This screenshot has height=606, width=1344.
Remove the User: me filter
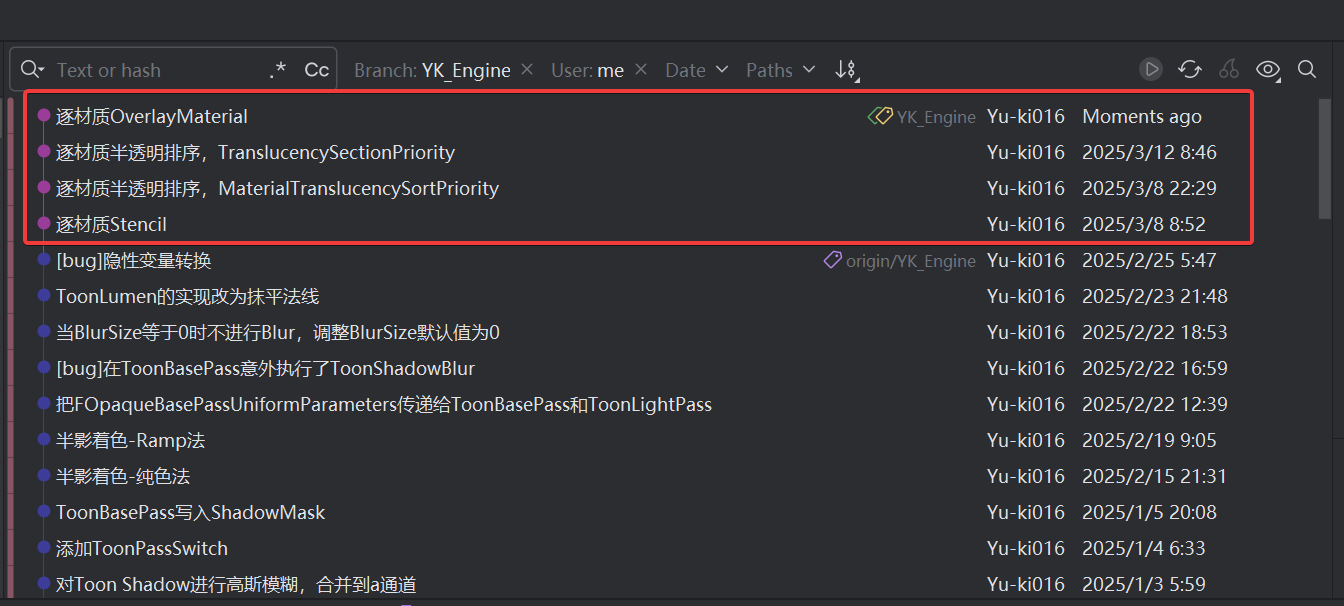[642, 70]
